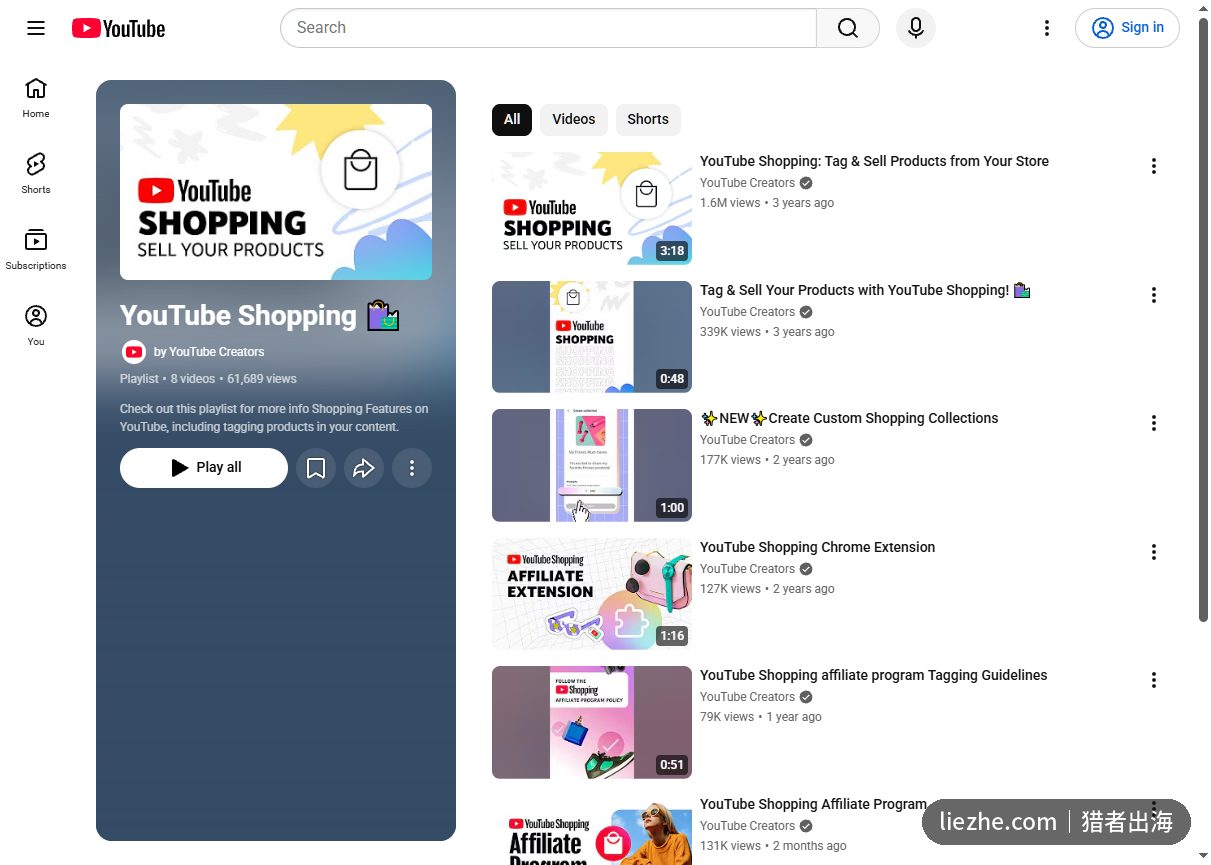Click the YouTube logo

(x=118, y=28)
